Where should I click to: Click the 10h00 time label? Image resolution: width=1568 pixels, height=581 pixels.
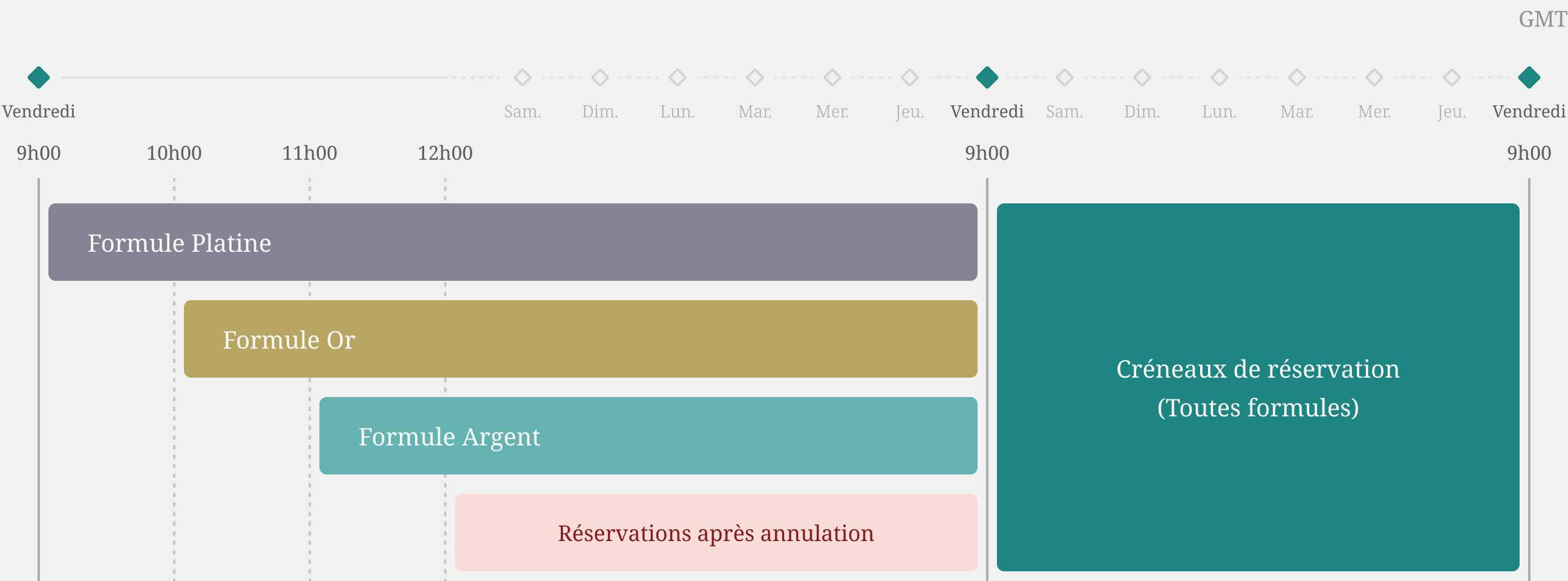pyautogui.click(x=174, y=153)
